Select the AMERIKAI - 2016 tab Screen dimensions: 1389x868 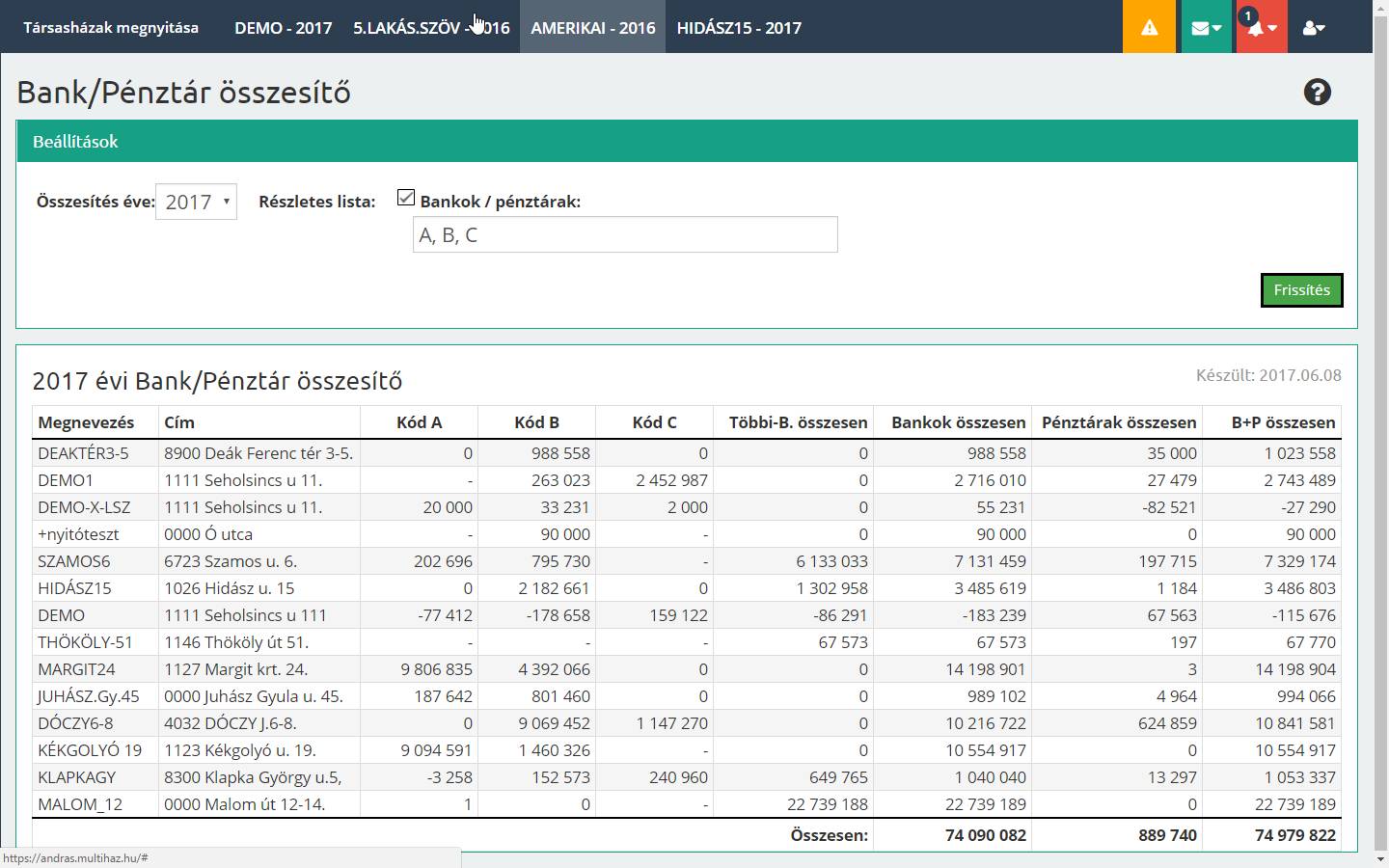pos(592,28)
